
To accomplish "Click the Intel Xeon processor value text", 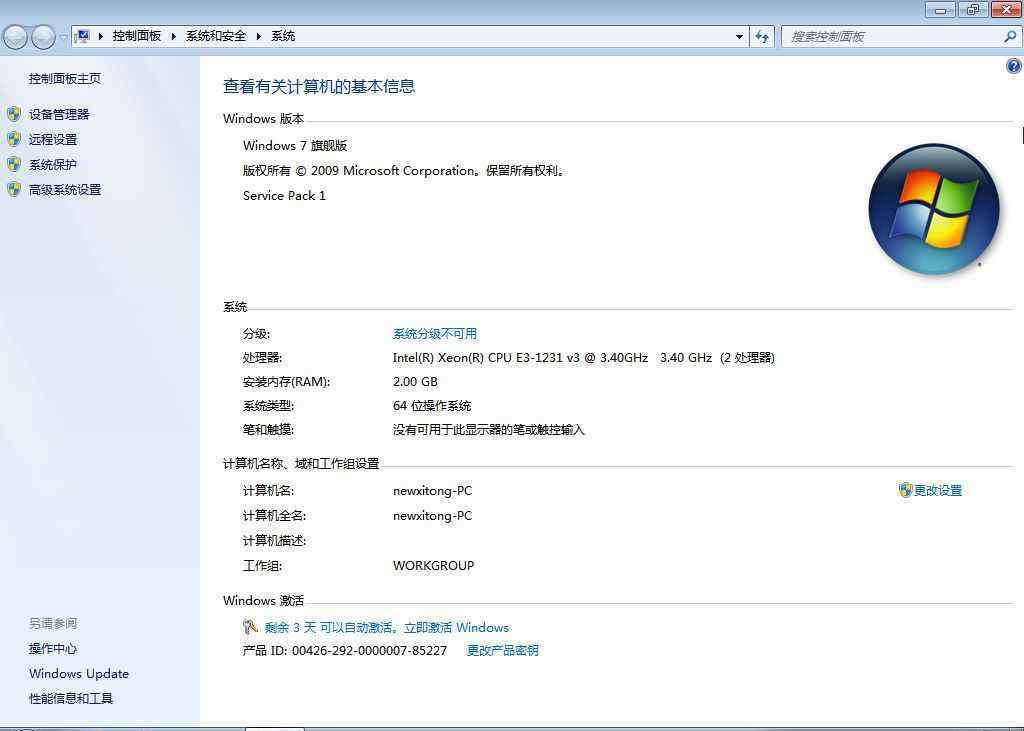I will 584,357.
